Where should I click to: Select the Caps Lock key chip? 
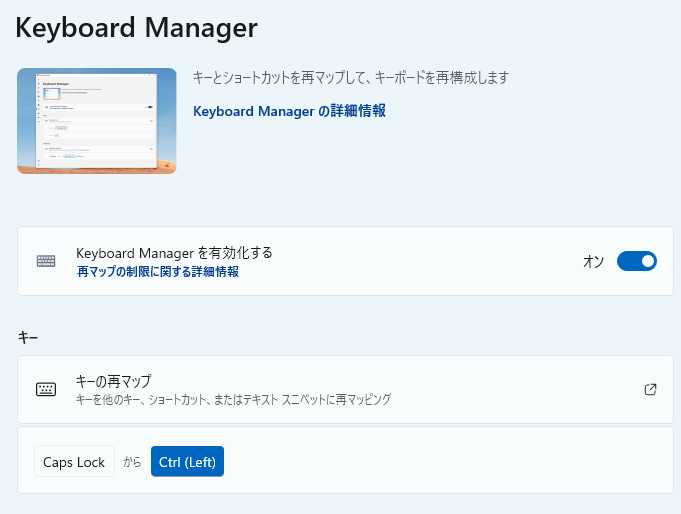(74, 462)
